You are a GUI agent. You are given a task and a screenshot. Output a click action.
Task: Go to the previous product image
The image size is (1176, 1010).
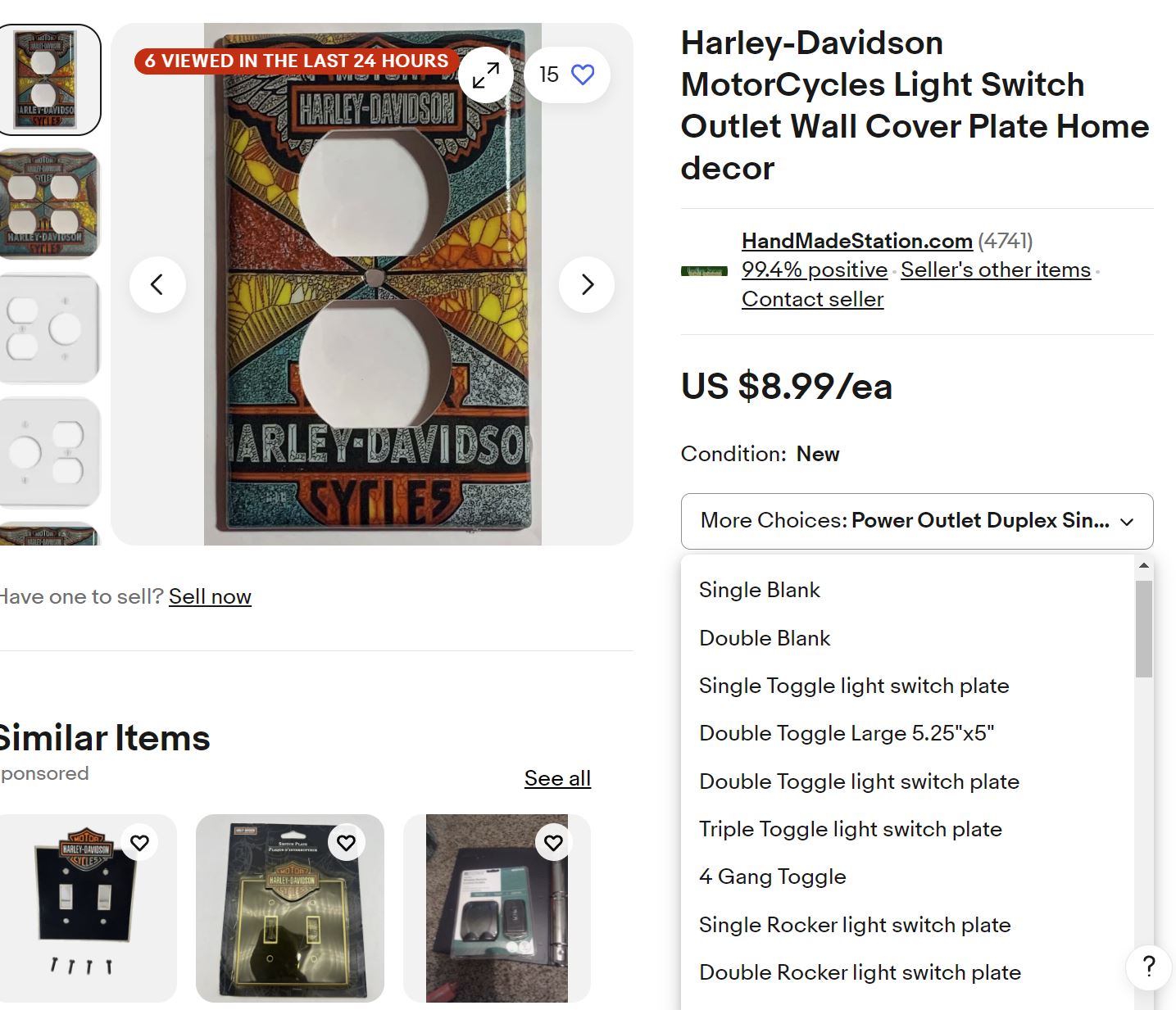tap(157, 284)
